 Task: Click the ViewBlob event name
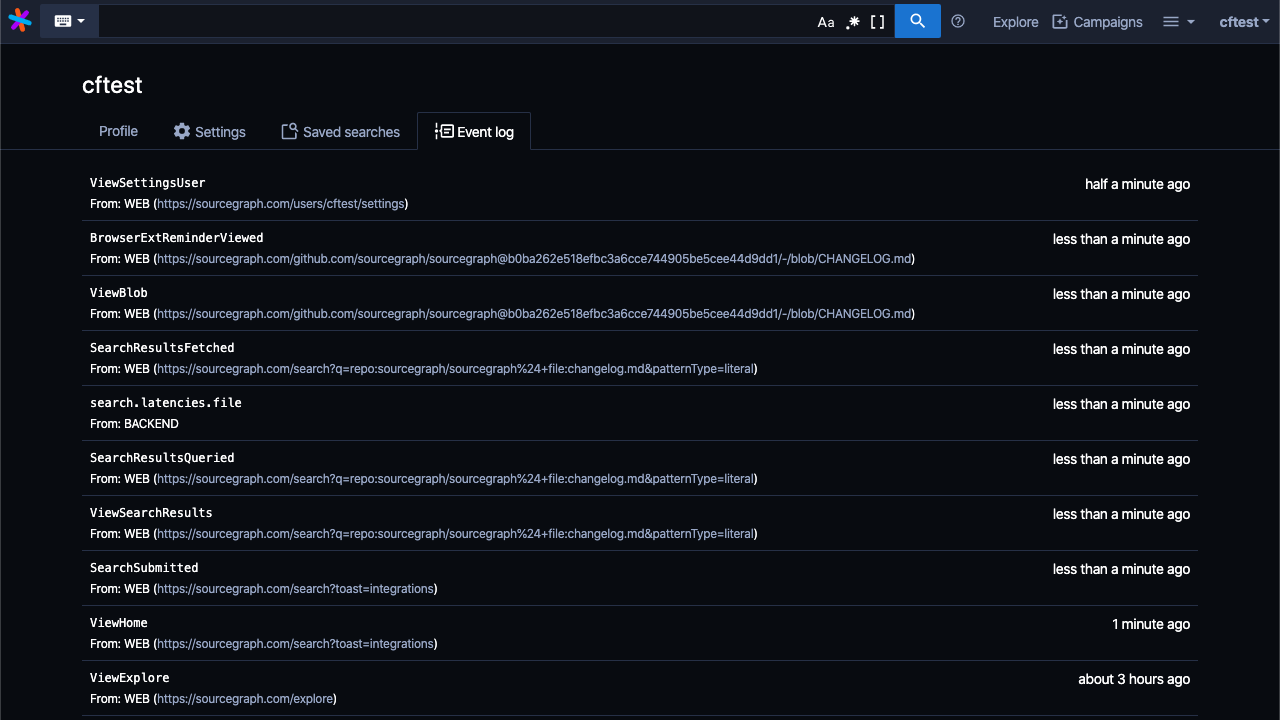119,293
